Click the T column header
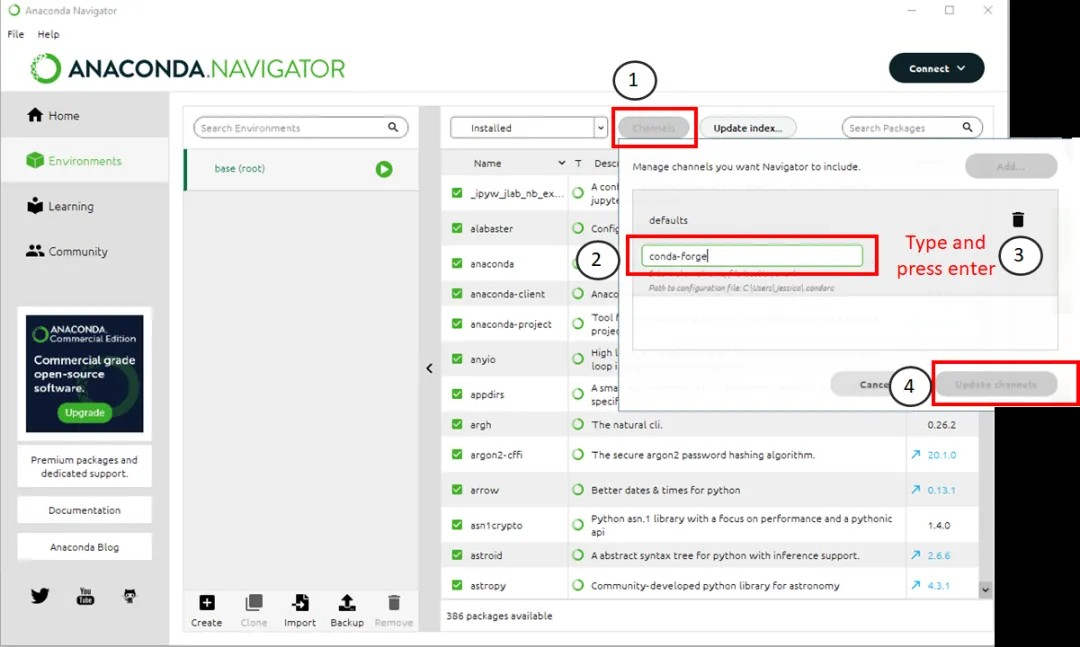 pos(578,163)
